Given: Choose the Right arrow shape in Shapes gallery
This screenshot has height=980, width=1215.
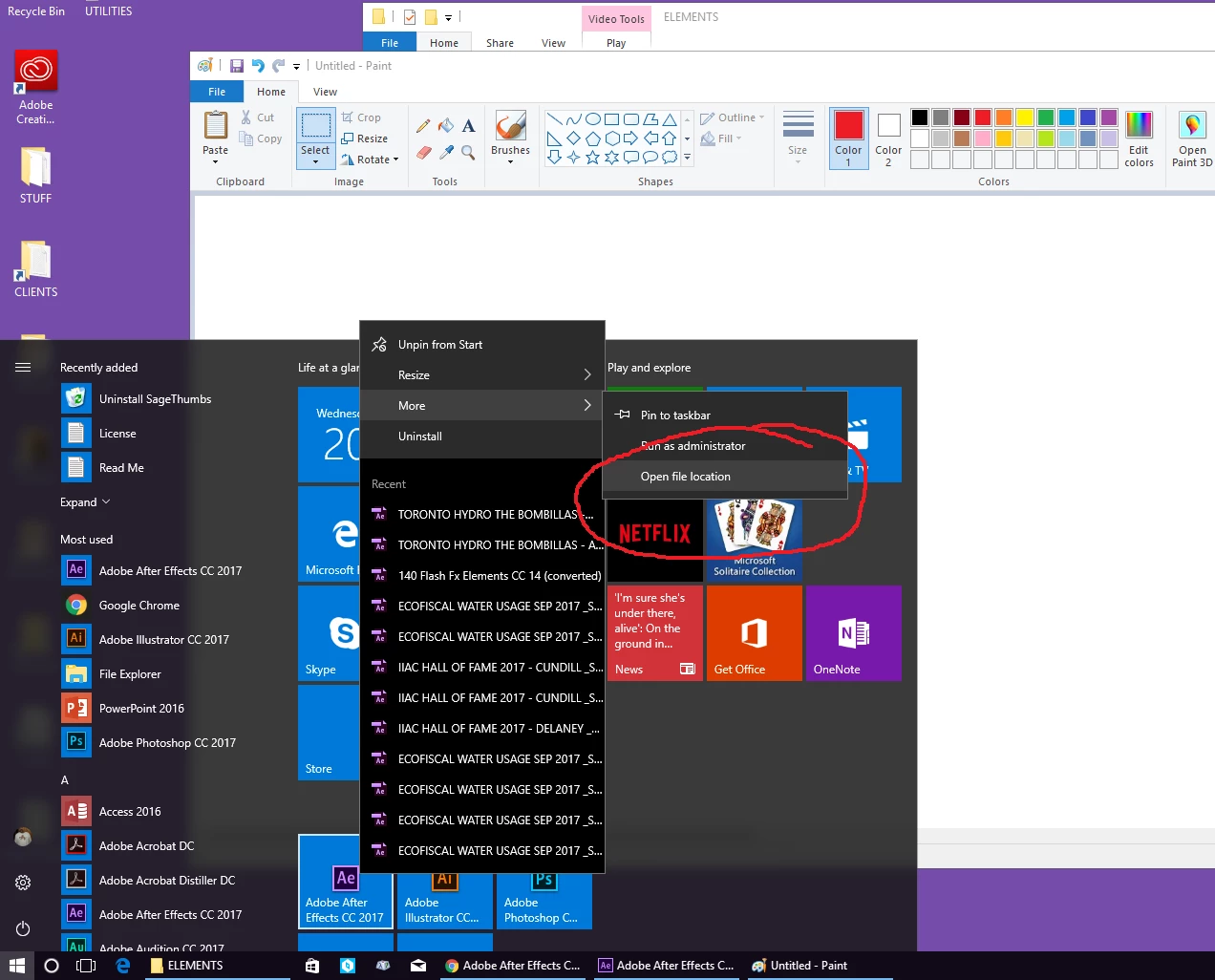Looking at the screenshot, I should point(630,138).
